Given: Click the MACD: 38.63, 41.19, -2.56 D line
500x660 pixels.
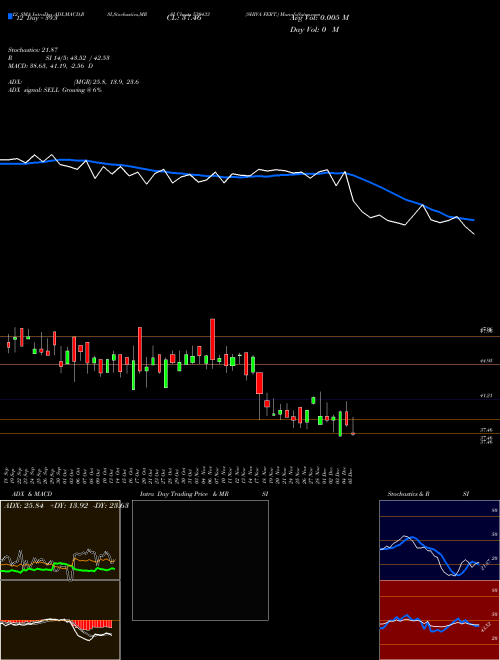Looking at the screenshot, I should [x=51, y=66].
